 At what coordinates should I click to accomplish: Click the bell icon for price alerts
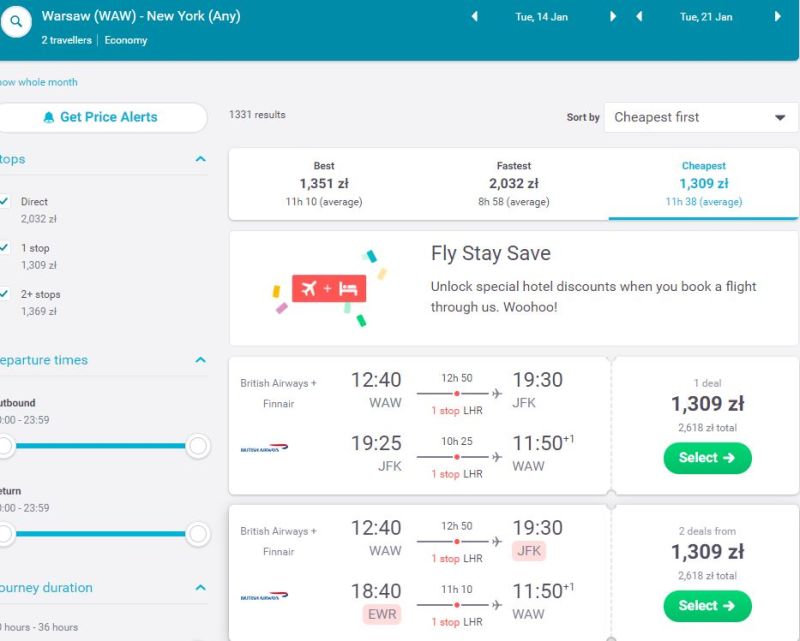pyautogui.click(x=48, y=117)
